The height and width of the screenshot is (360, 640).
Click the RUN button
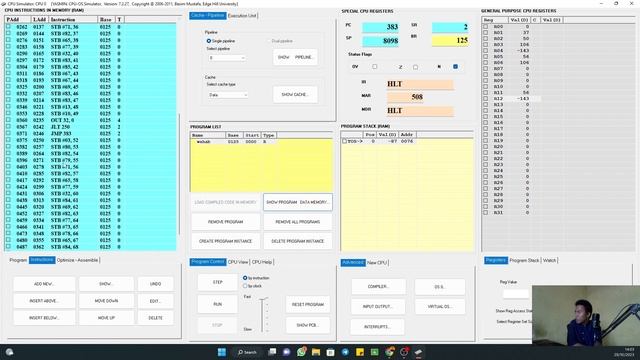(218, 304)
